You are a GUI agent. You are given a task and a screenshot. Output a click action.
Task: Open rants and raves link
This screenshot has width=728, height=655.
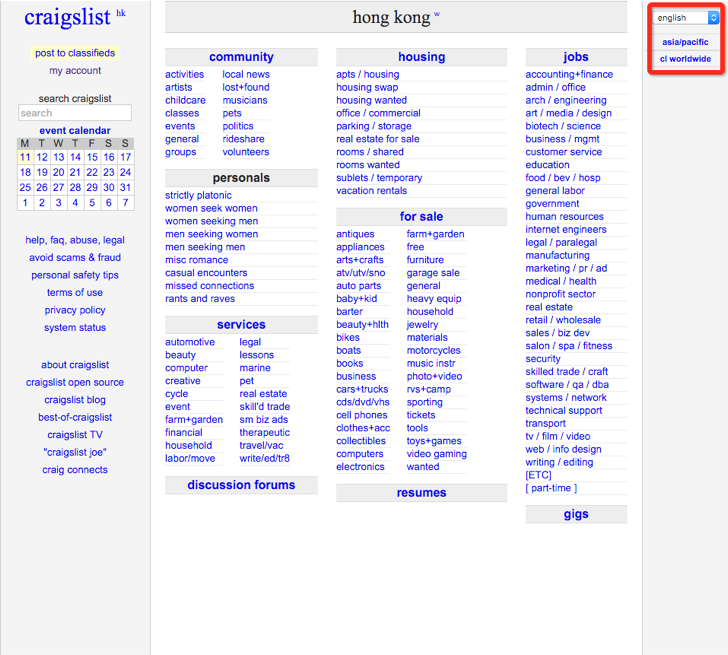(x=200, y=299)
